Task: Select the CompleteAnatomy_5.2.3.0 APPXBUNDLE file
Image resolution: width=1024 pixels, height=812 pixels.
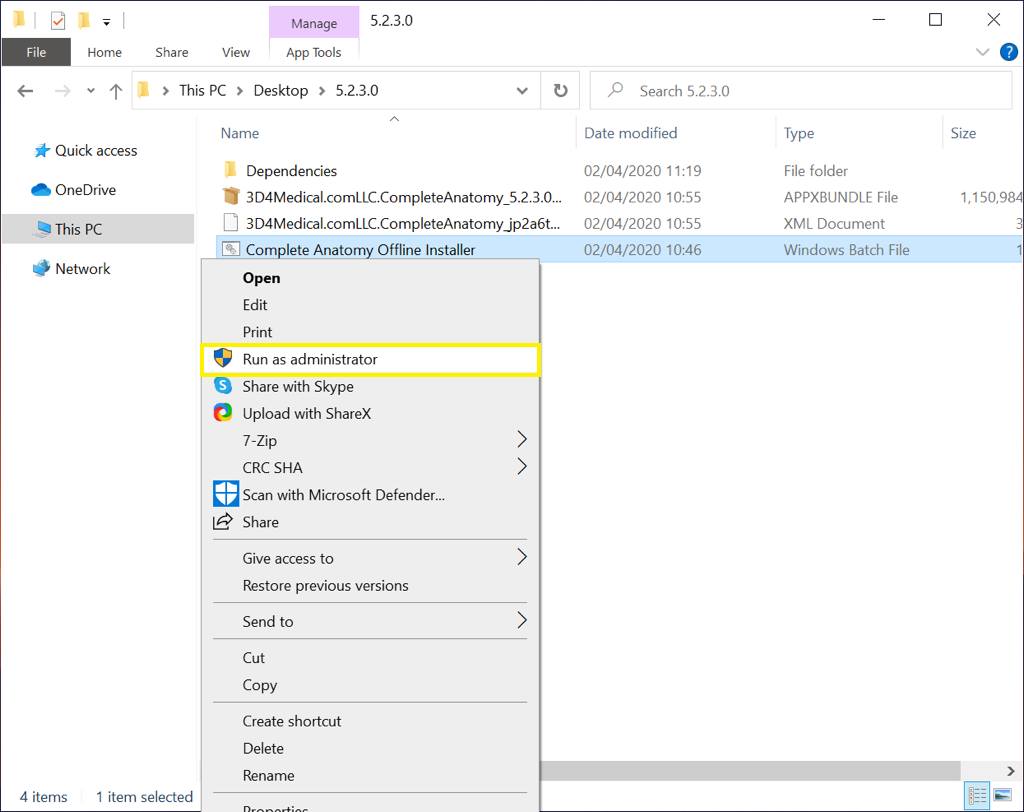Action: click(404, 197)
